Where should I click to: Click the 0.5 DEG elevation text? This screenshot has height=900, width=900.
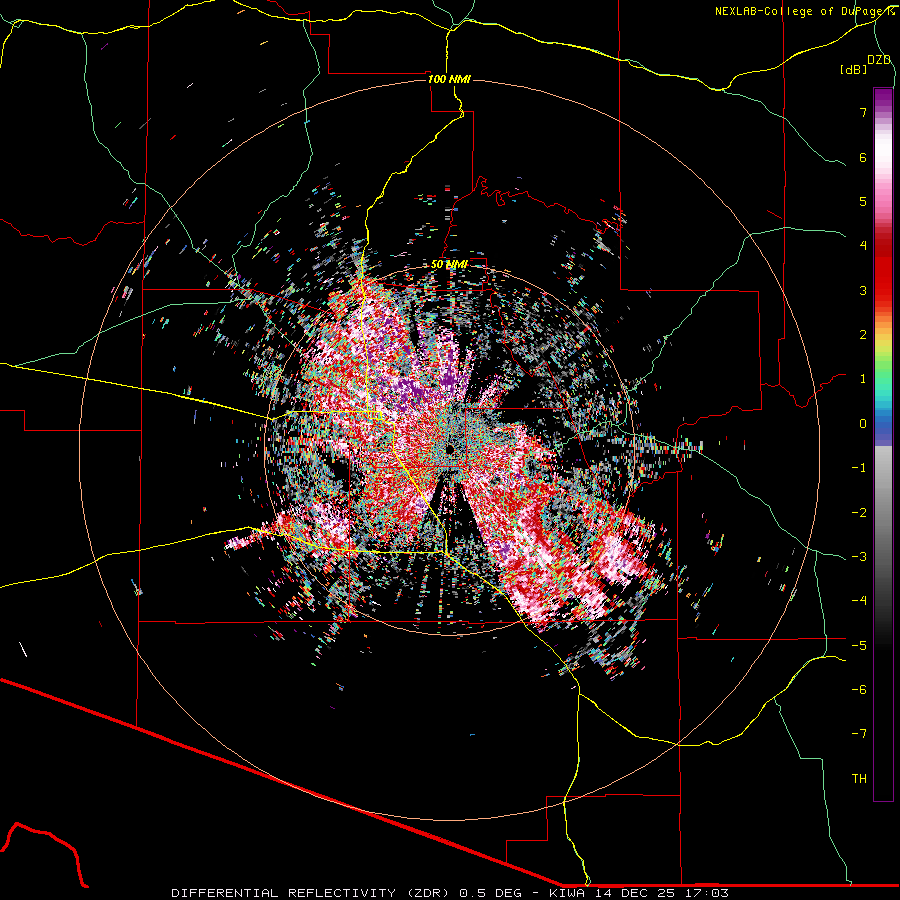point(490,893)
